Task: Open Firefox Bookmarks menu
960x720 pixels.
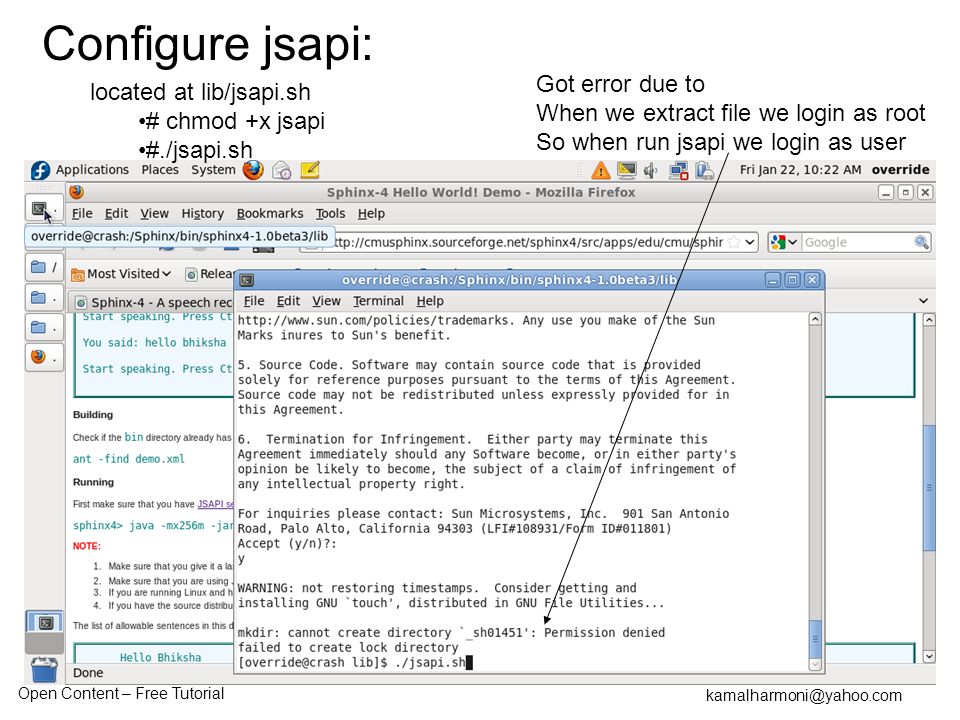Action: [x=270, y=214]
